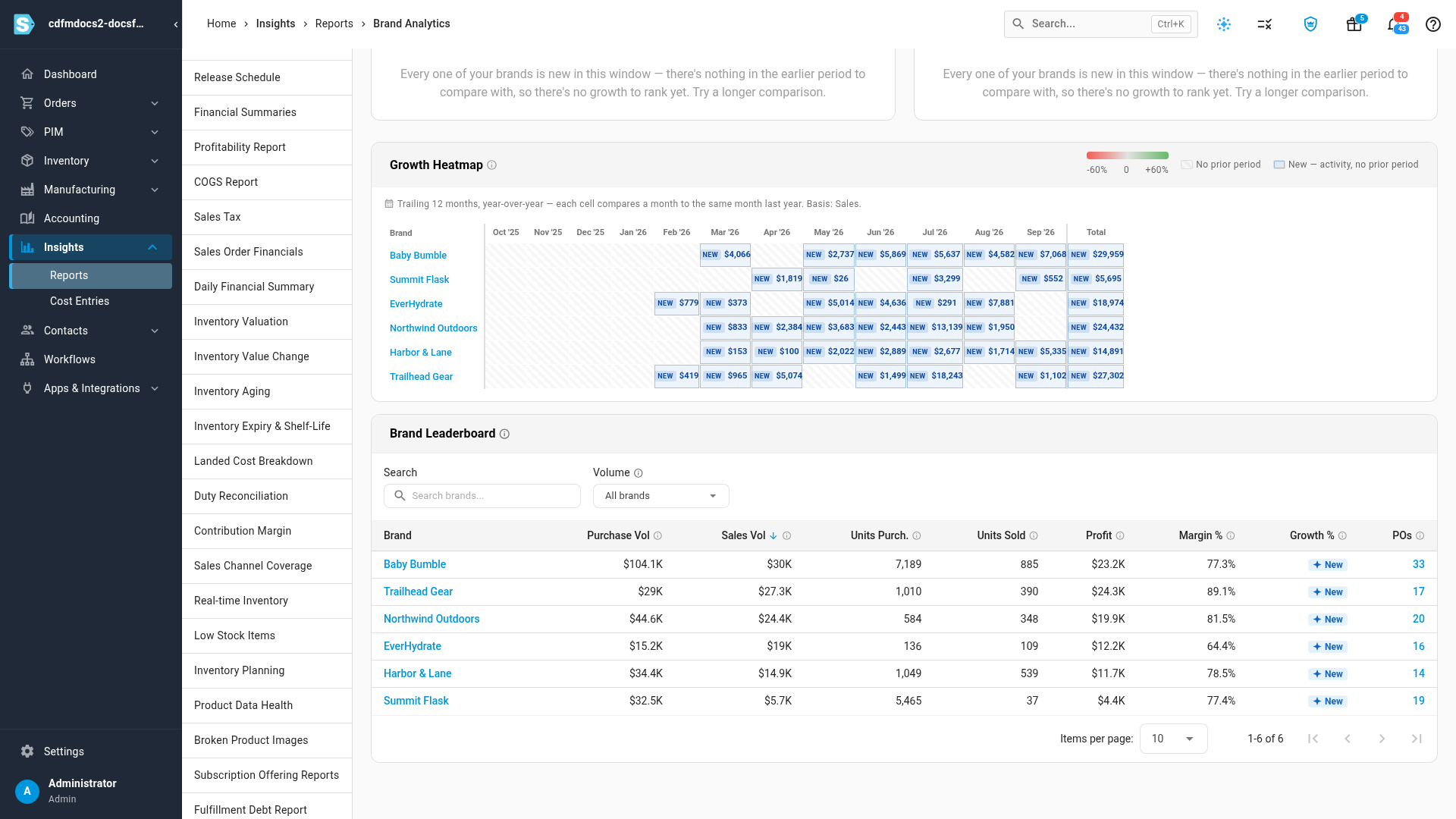Click the shield security icon
1456x819 pixels.
coord(1310,24)
